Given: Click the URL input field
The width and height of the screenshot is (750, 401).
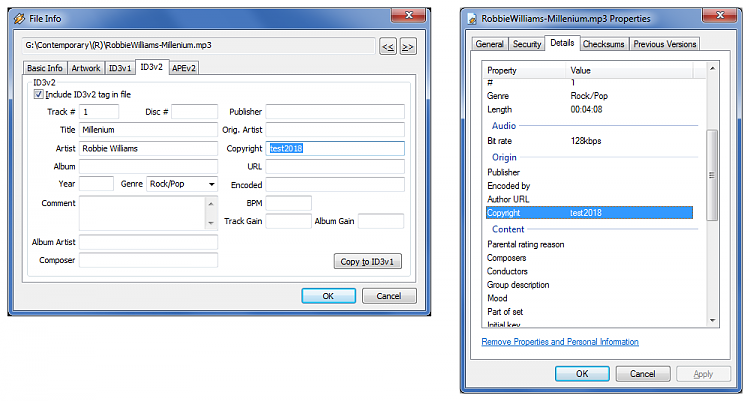Looking at the screenshot, I should click(x=335, y=167).
